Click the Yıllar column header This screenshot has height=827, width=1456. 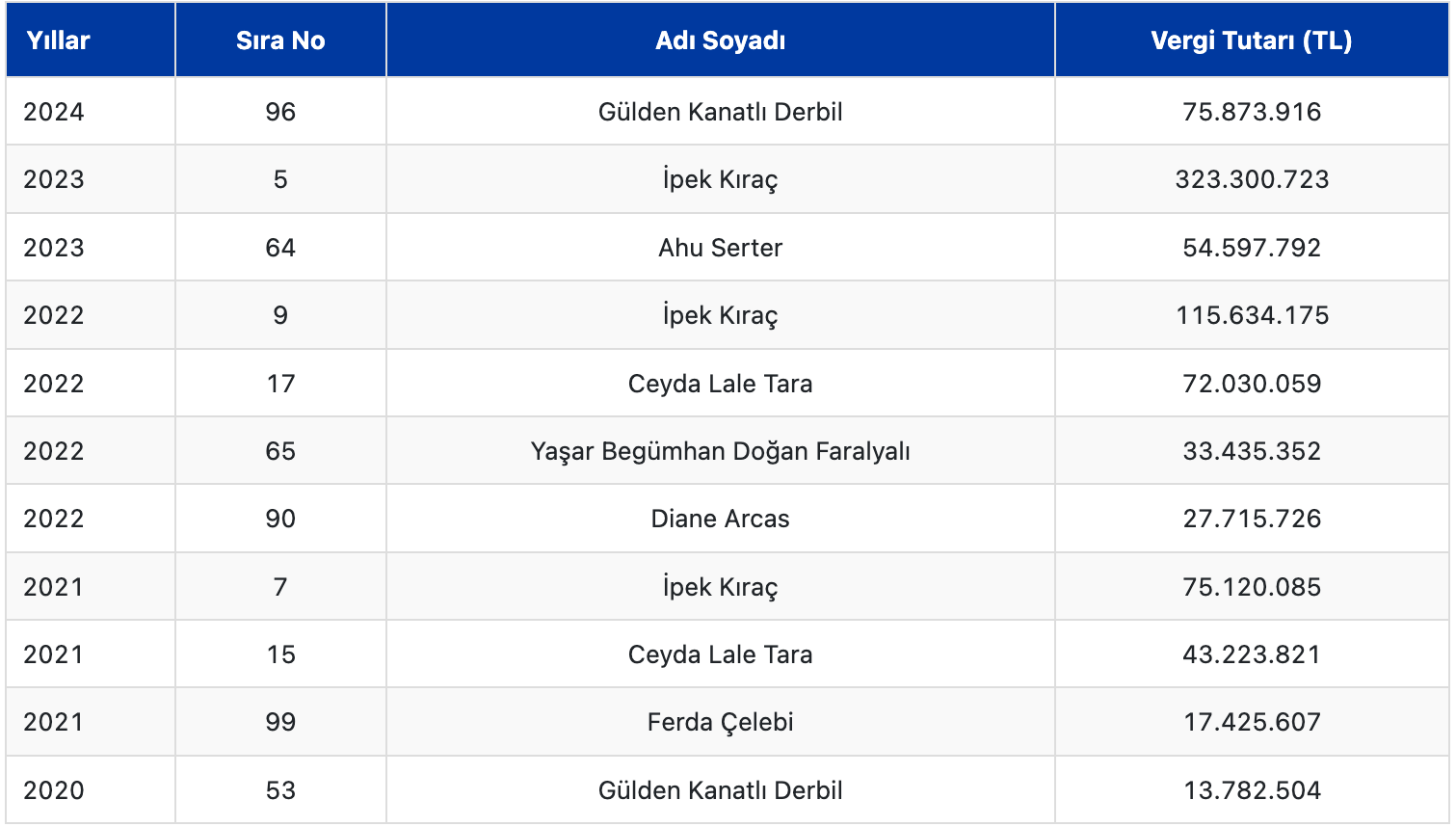(58, 40)
